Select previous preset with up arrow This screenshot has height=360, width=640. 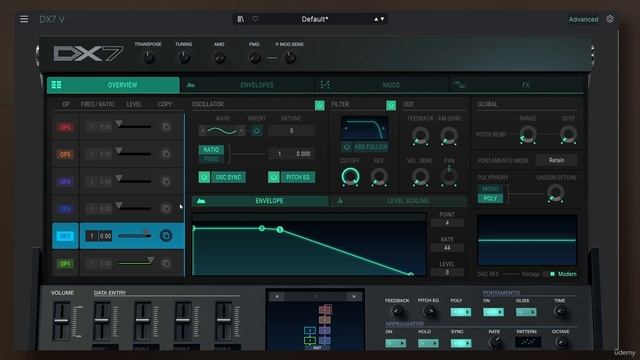click(x=376, y=19)
